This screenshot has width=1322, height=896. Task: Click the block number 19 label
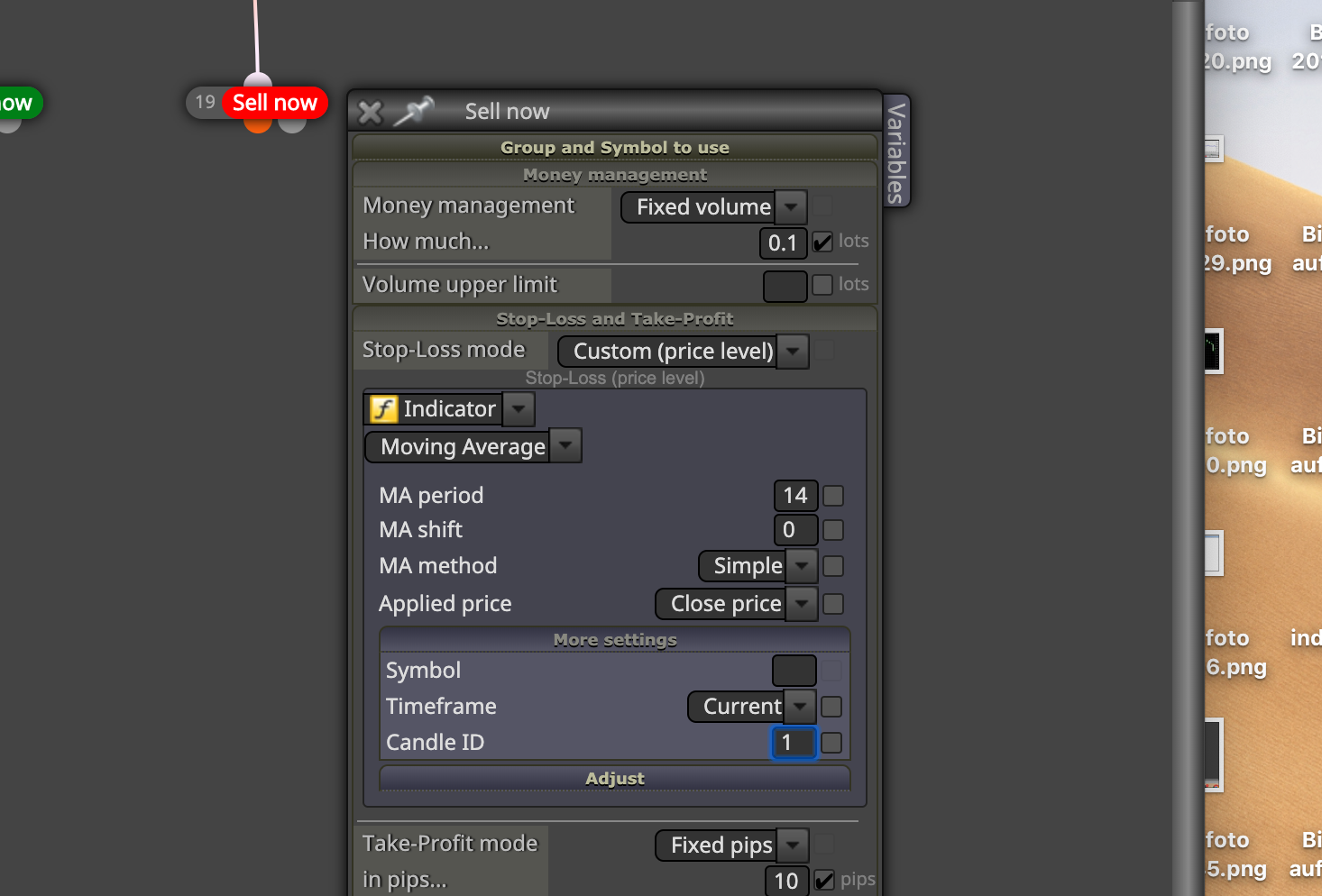point(206,102)
